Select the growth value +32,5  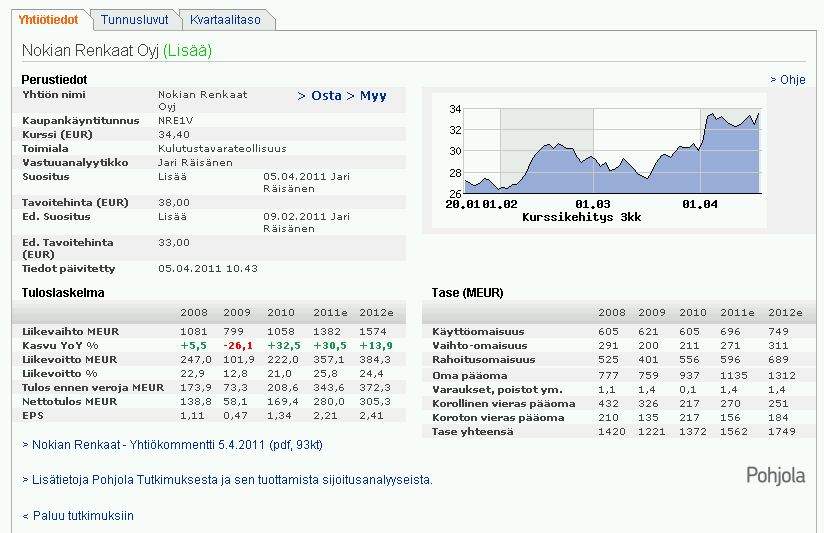click(x=284, y=346)
